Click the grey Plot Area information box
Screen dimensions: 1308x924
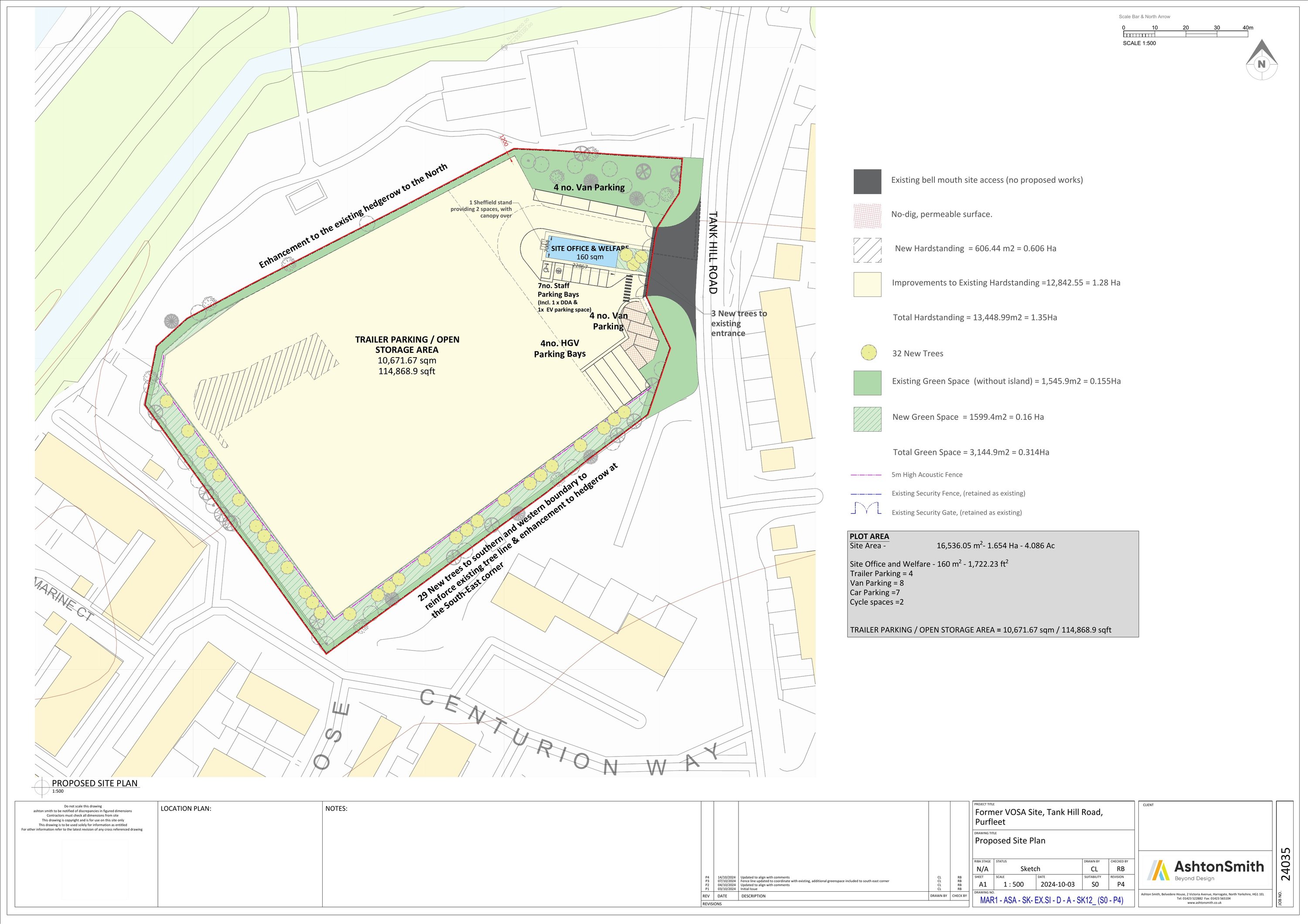992,583
